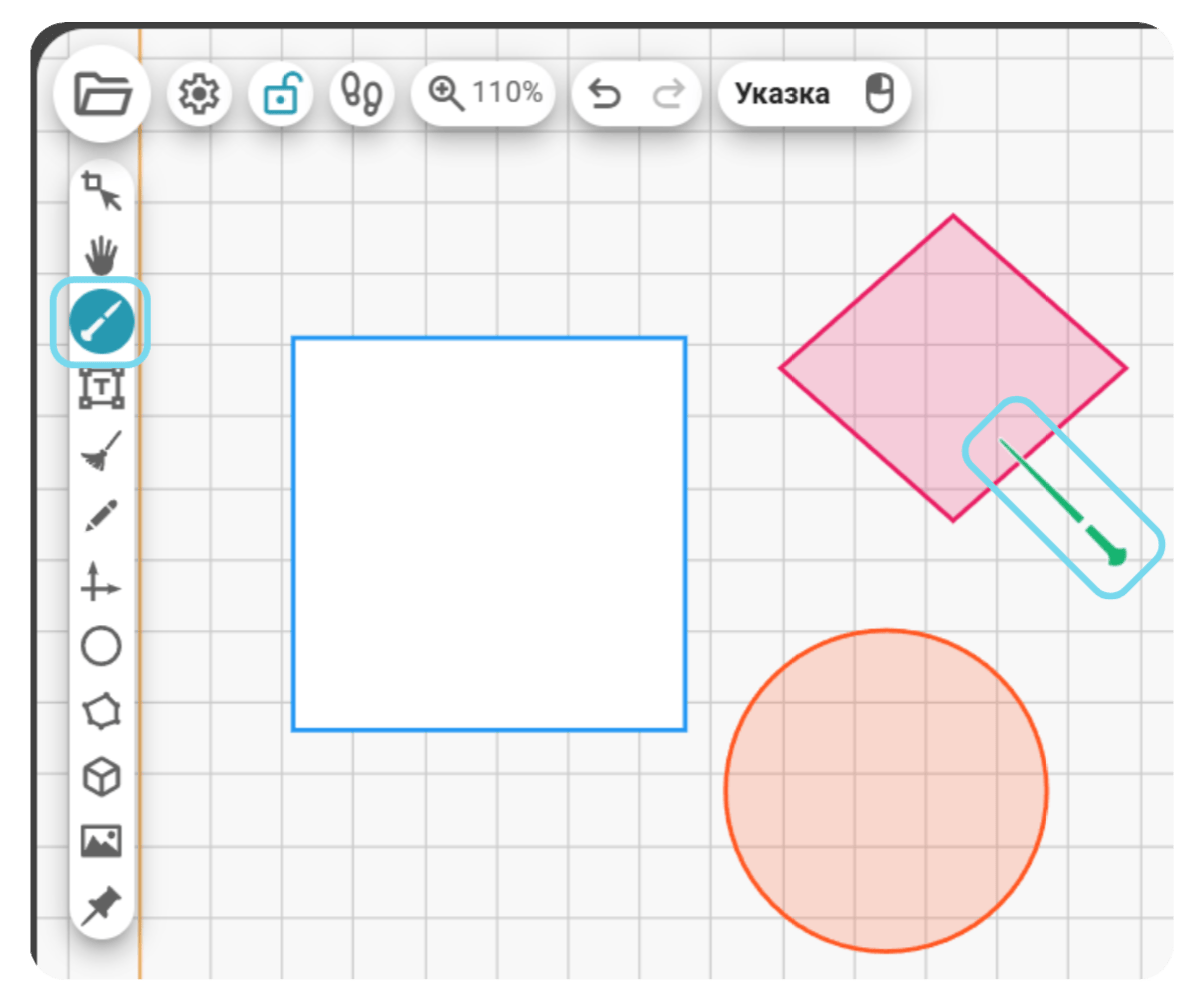Select the insert image tool
The width and height of the screenshot is (1195, 991).
click(x=101, y=842)
